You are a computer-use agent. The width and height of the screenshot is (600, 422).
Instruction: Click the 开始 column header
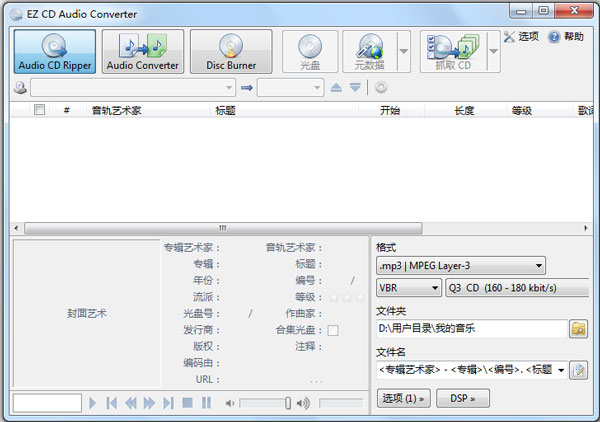391,111
